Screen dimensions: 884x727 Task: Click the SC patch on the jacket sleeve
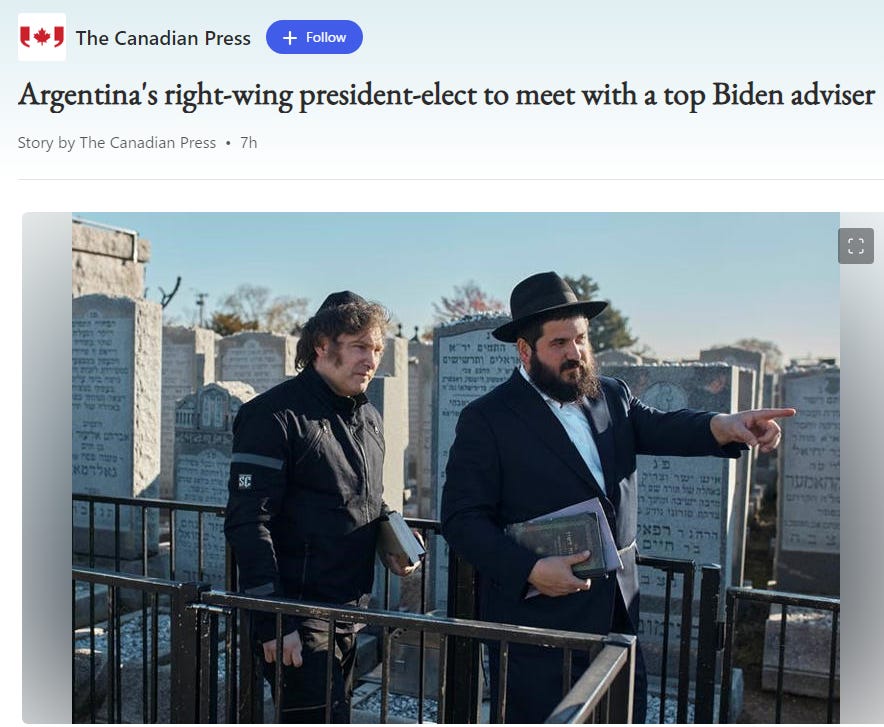[x=245, y=481]
